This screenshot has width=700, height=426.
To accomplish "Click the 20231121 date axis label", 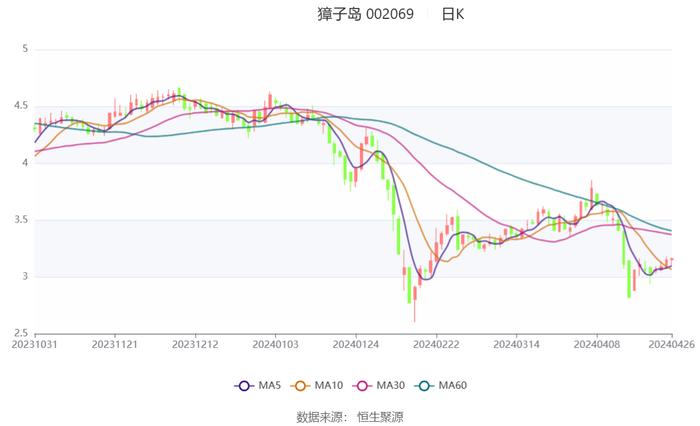I will pyautogui.click(x=115, y=342).
